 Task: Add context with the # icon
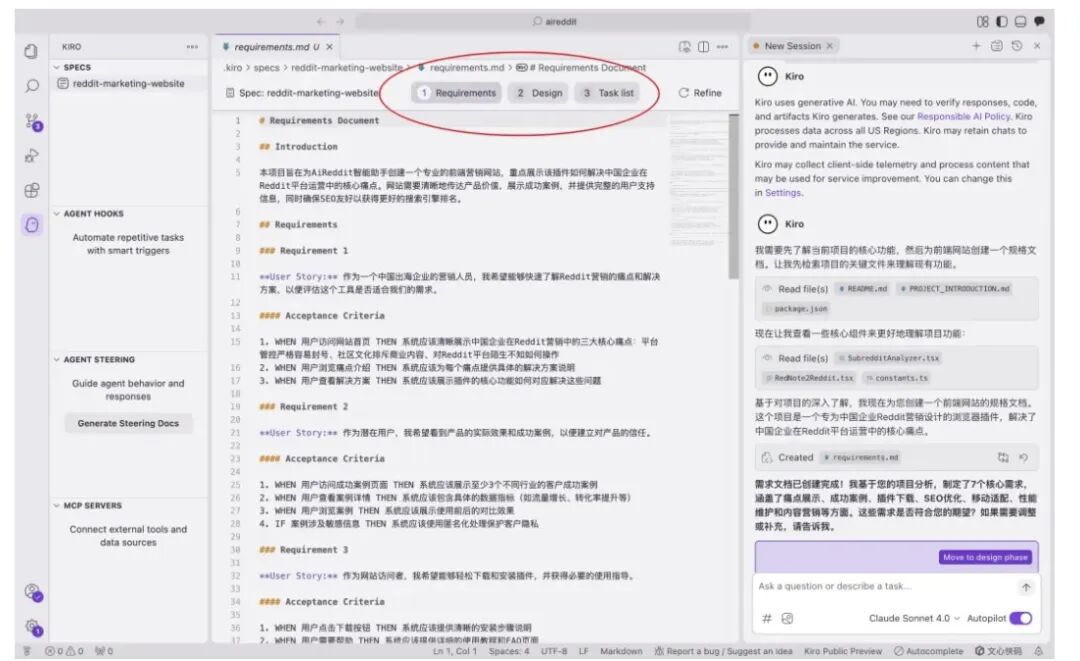[x=767, y=618]
